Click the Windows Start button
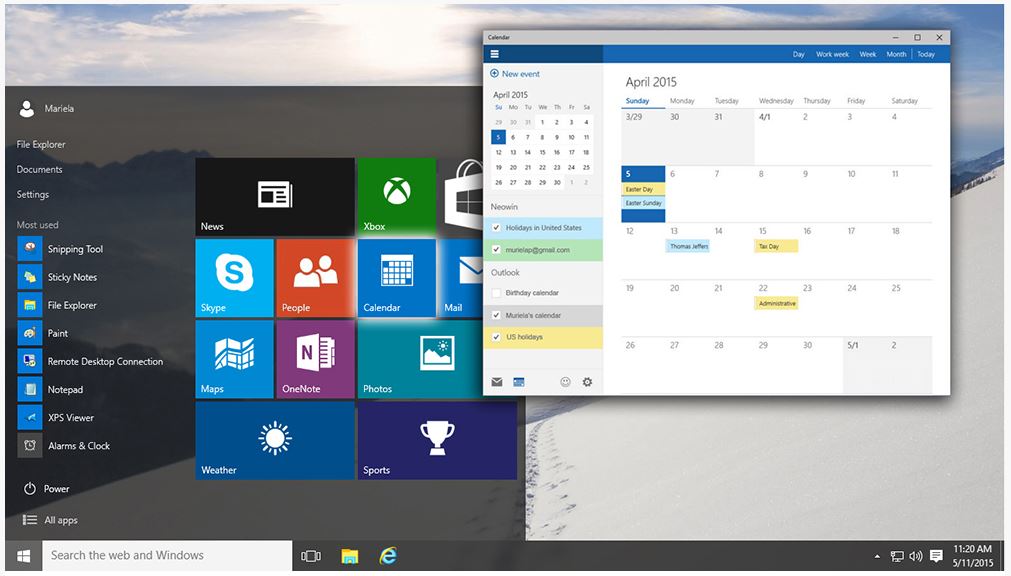 24,555
